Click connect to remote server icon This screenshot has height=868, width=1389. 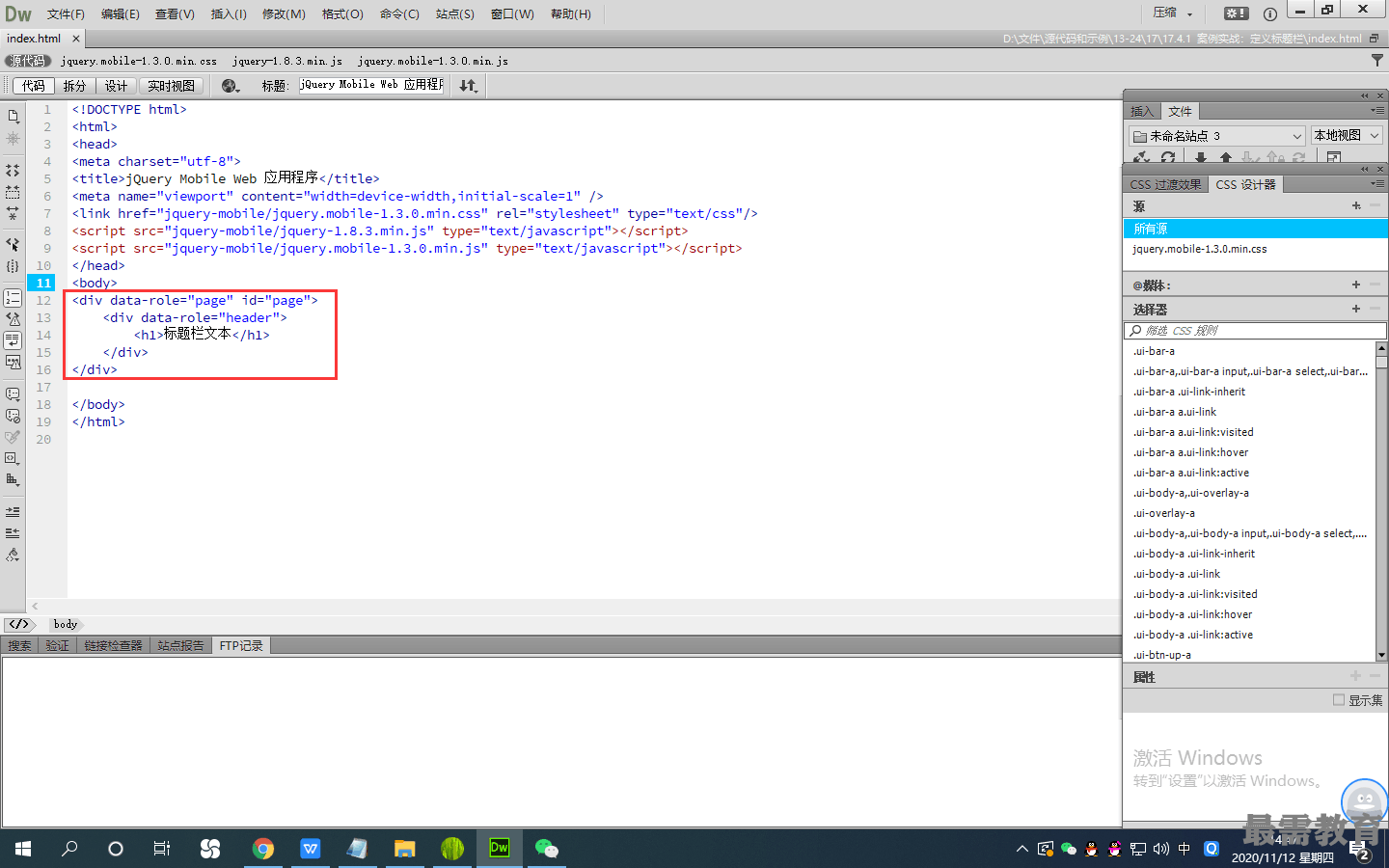click(x=1142, y=157)
